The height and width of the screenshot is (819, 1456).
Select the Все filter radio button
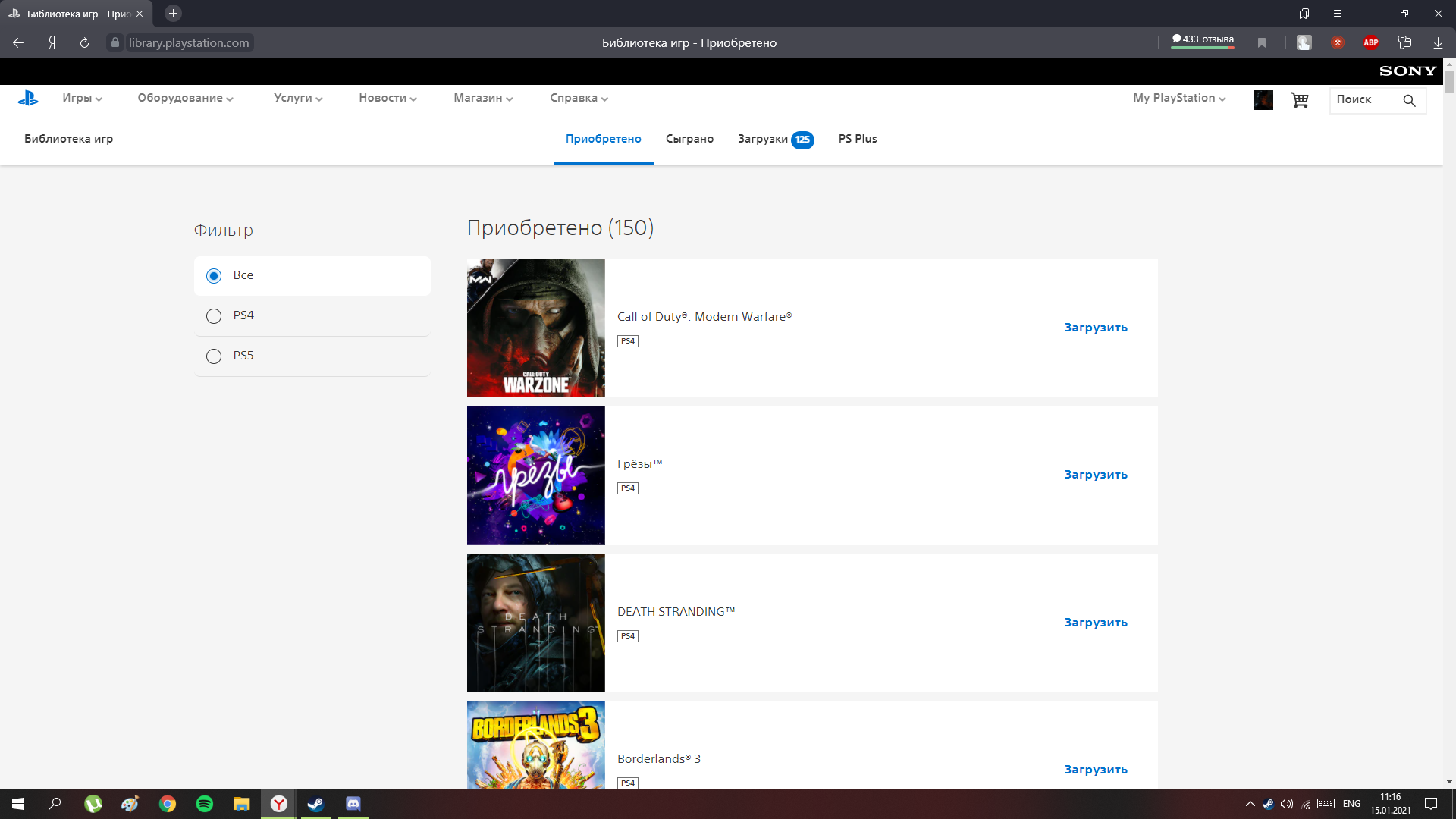pyautogui.click(x=214, y=276)
